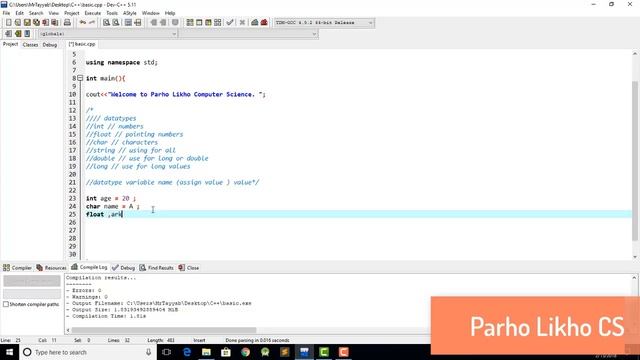Open the Window menu
The image size is (640, 360).
(151, 13)
